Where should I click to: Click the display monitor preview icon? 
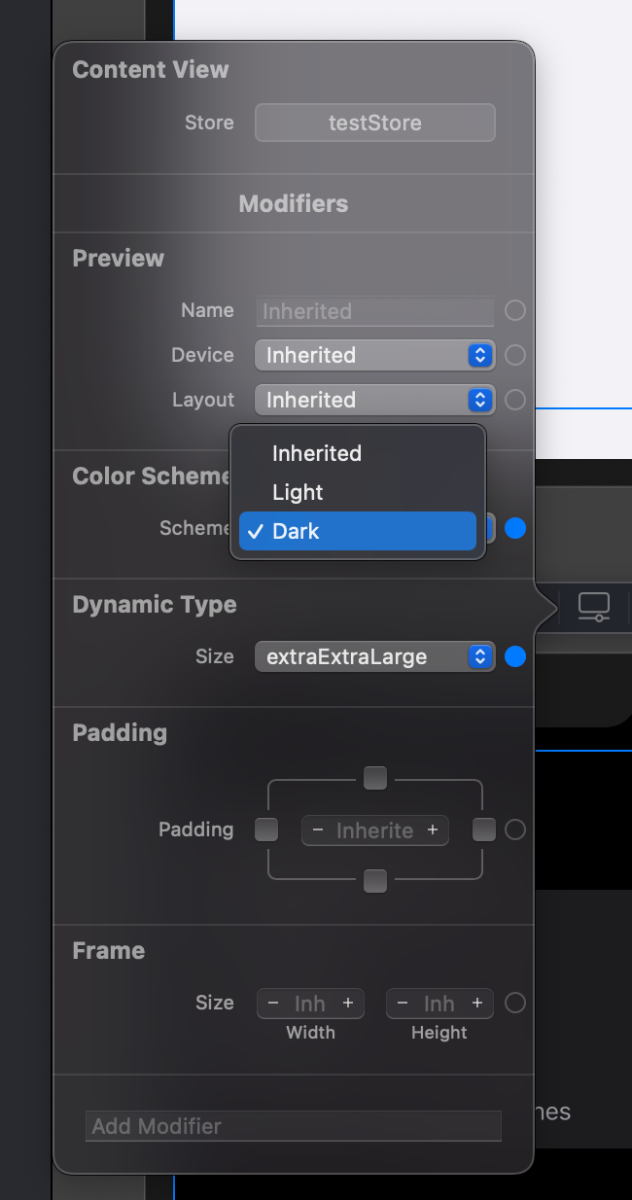pos(594,606)
